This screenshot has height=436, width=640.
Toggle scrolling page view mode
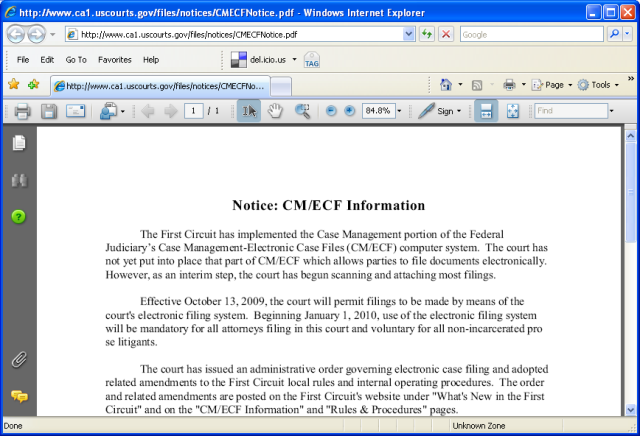(485, 111)
